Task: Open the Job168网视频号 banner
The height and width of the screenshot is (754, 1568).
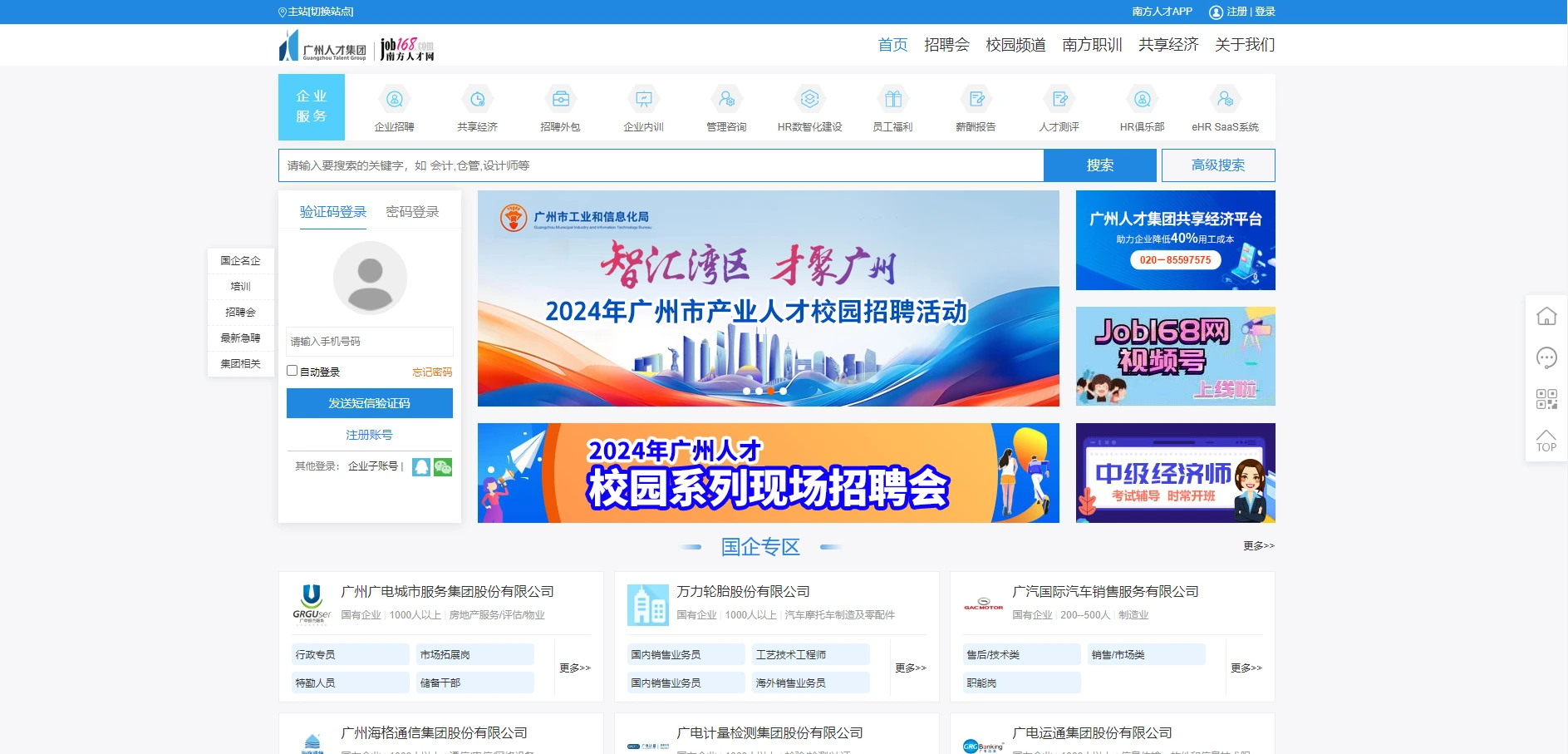Action: coord(1176,357)
